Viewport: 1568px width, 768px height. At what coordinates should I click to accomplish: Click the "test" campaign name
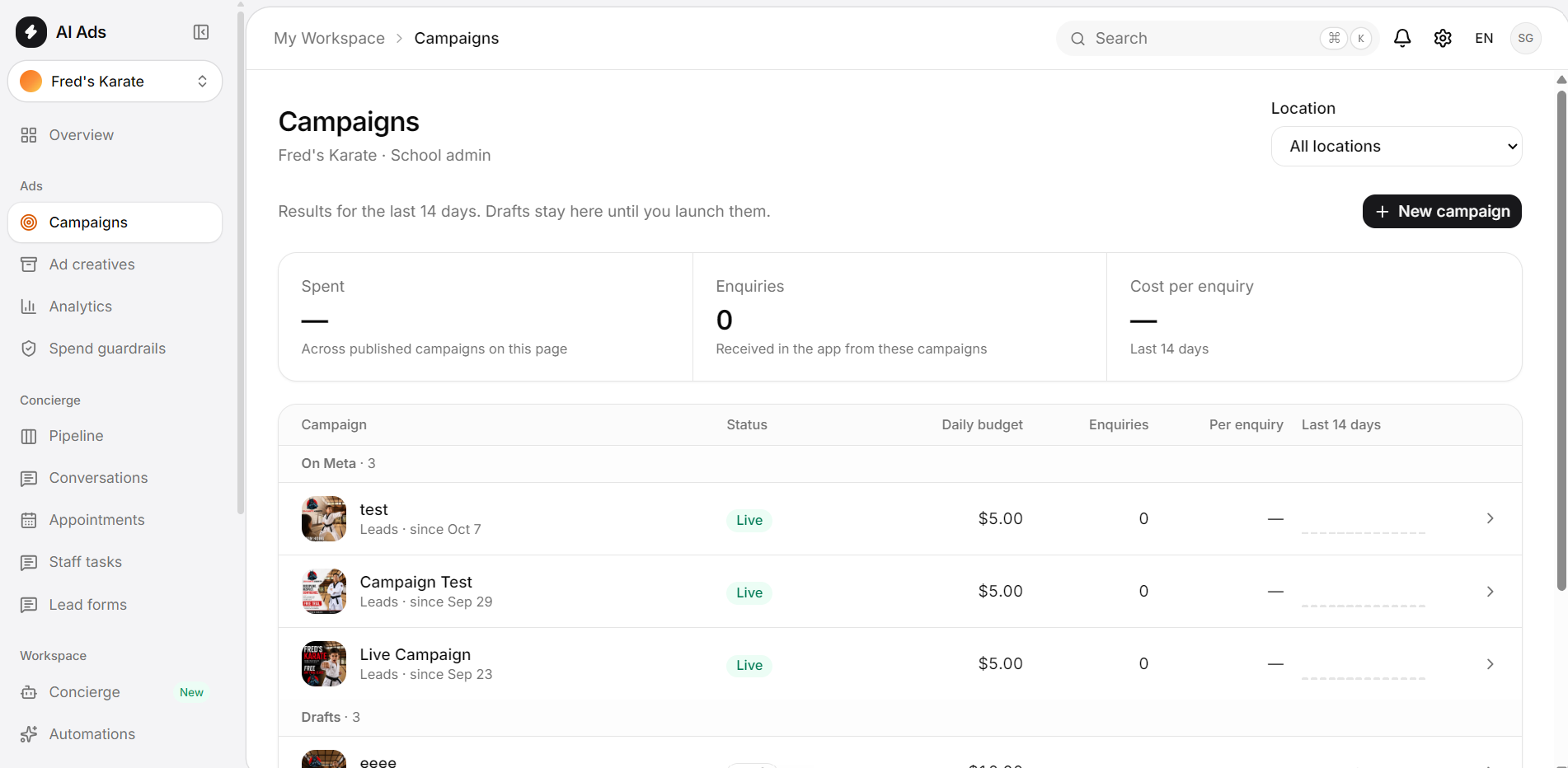point(373,510)
